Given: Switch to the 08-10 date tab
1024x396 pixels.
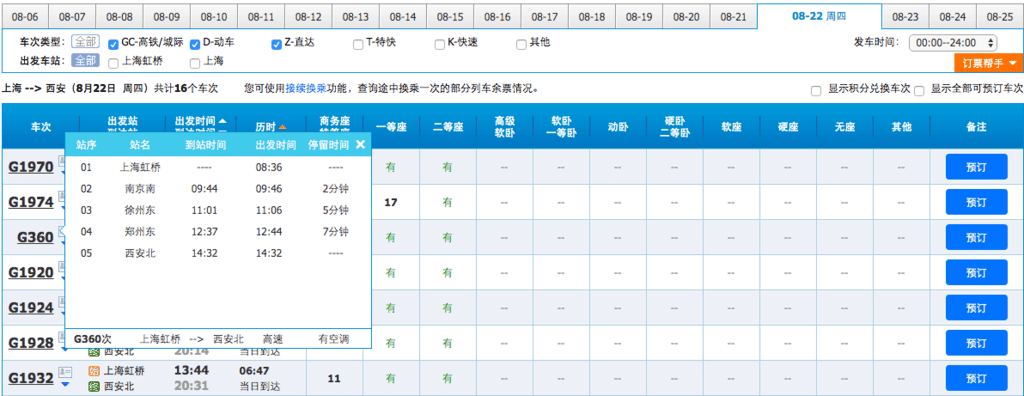Looking at the screenshot, I should [214, 16].
